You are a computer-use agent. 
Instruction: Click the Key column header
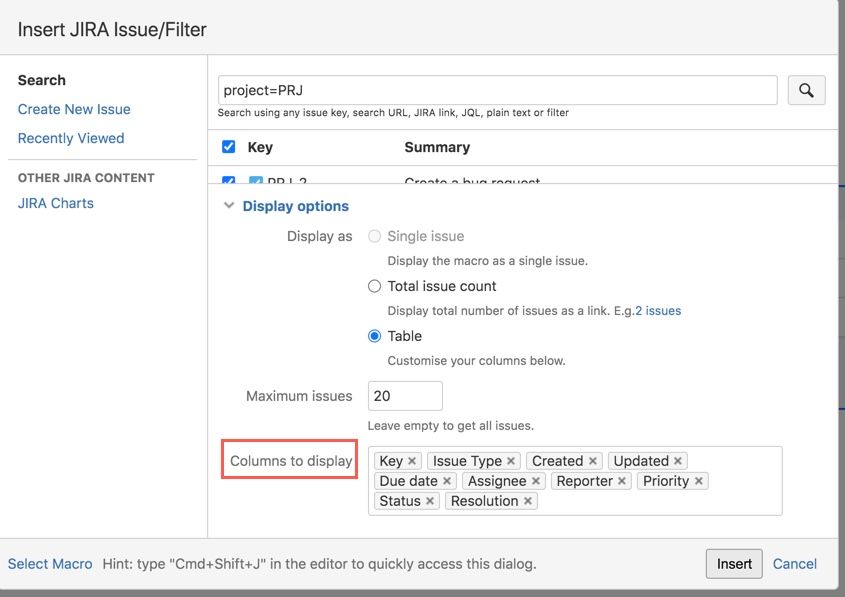point(260,147)
